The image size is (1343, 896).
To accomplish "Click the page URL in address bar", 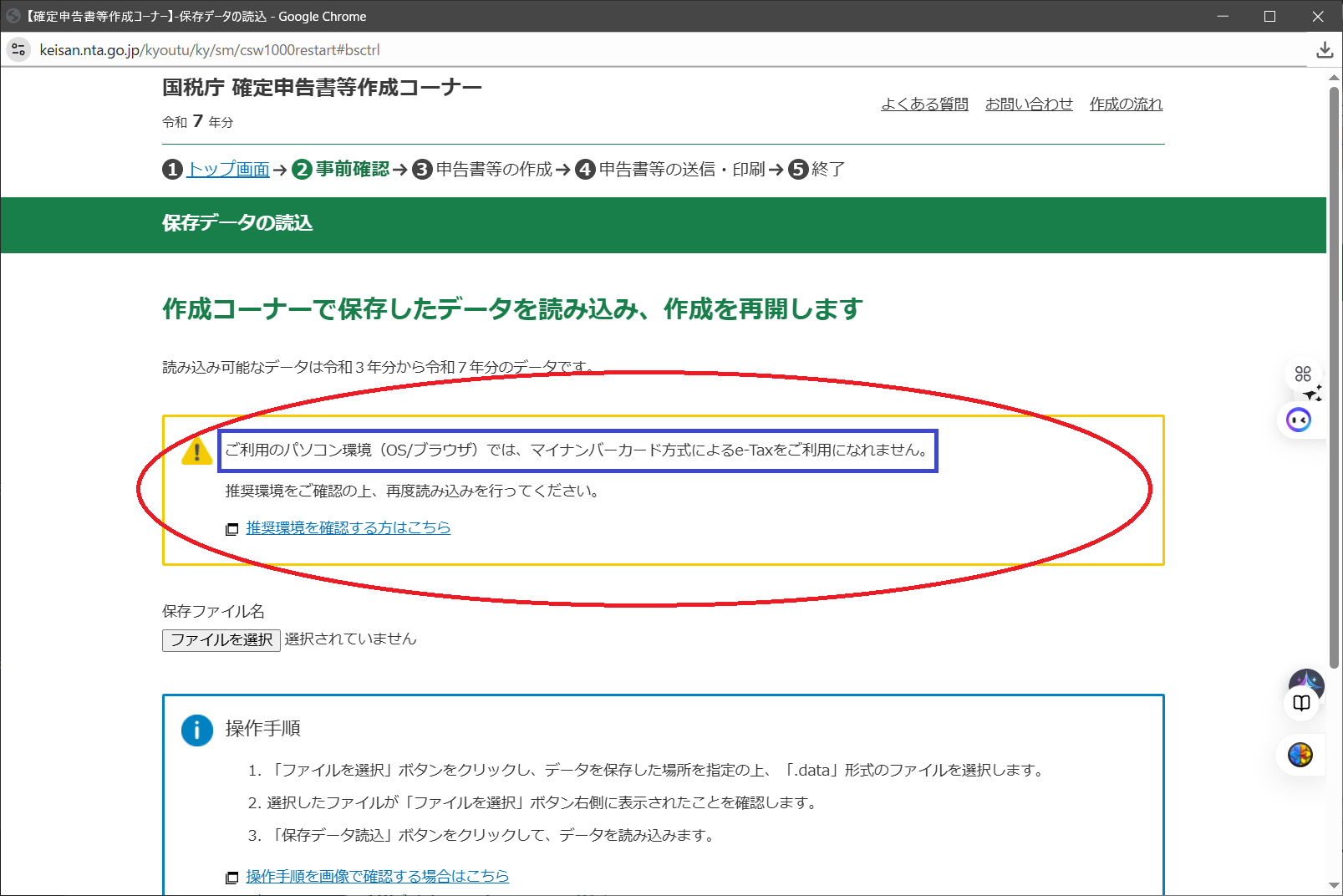I will click(x=210, y=50).
